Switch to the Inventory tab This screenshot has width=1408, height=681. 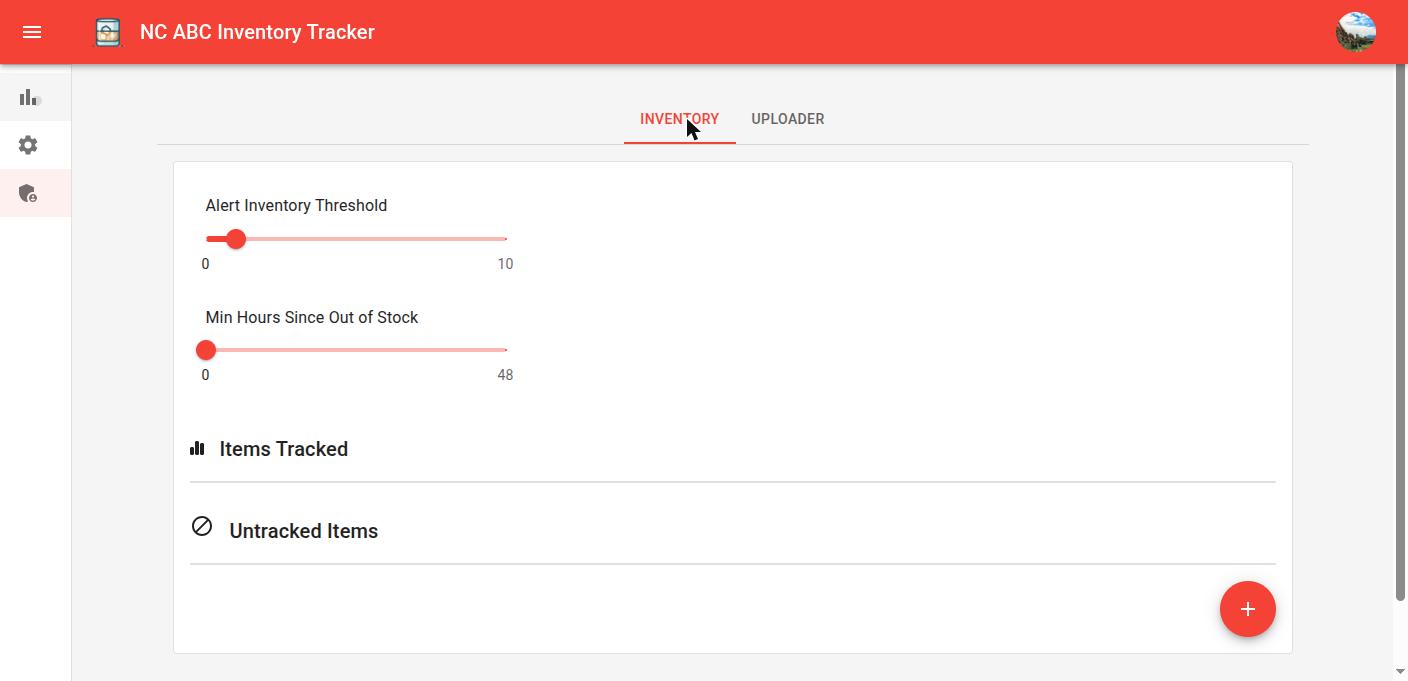[680, 119]
